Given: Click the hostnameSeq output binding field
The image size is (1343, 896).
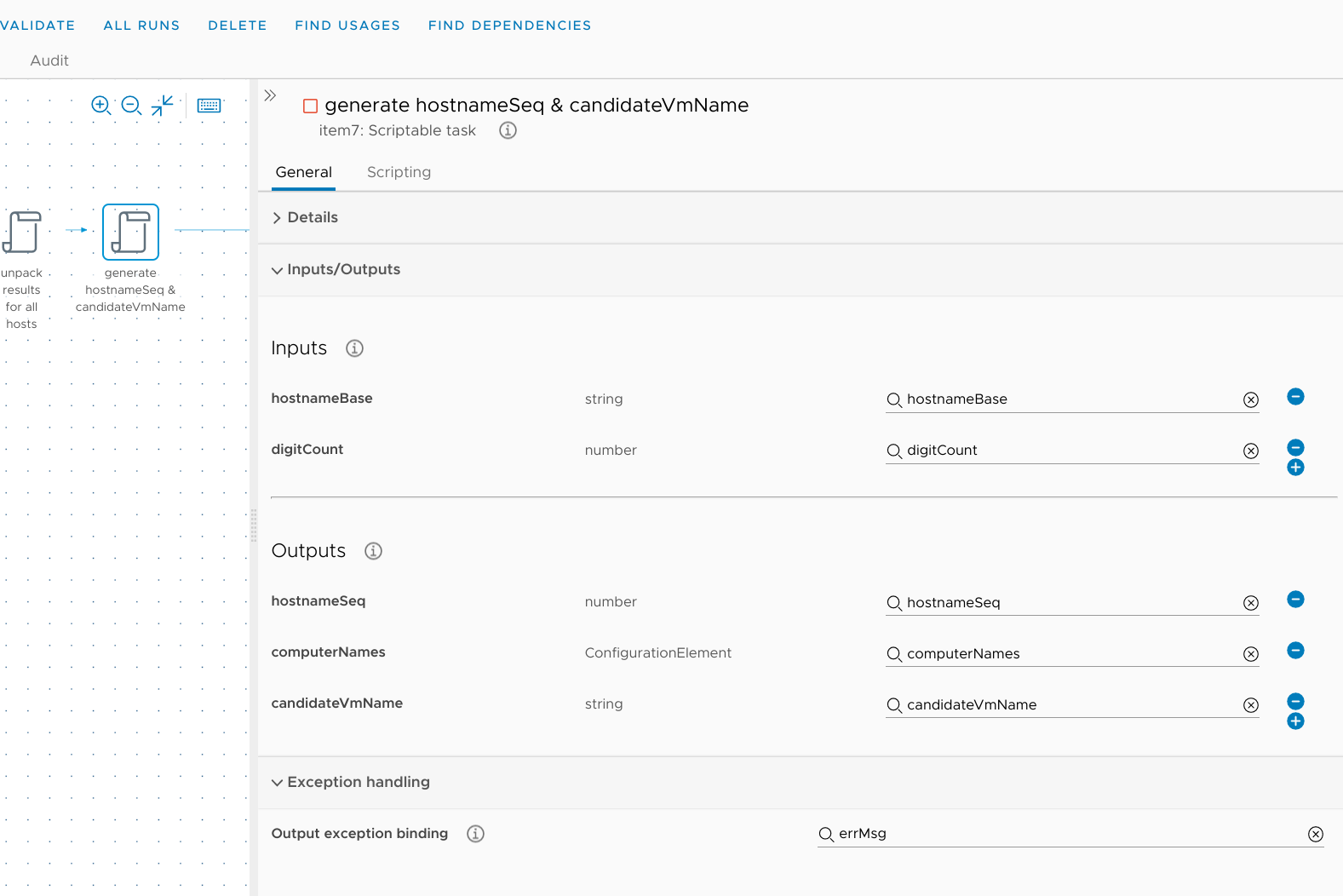Looking at the screenshot, I should point(1071,603).
